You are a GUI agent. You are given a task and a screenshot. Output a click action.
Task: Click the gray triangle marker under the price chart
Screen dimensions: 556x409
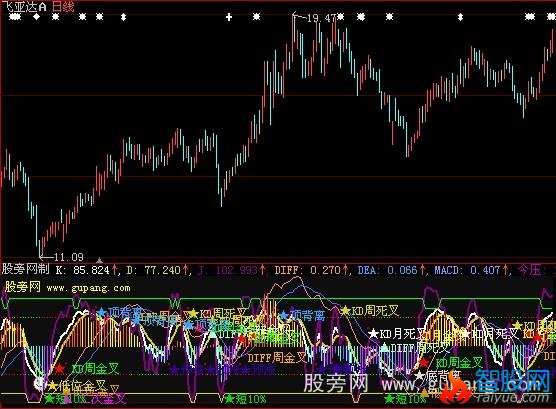click(x=100, y=260)
